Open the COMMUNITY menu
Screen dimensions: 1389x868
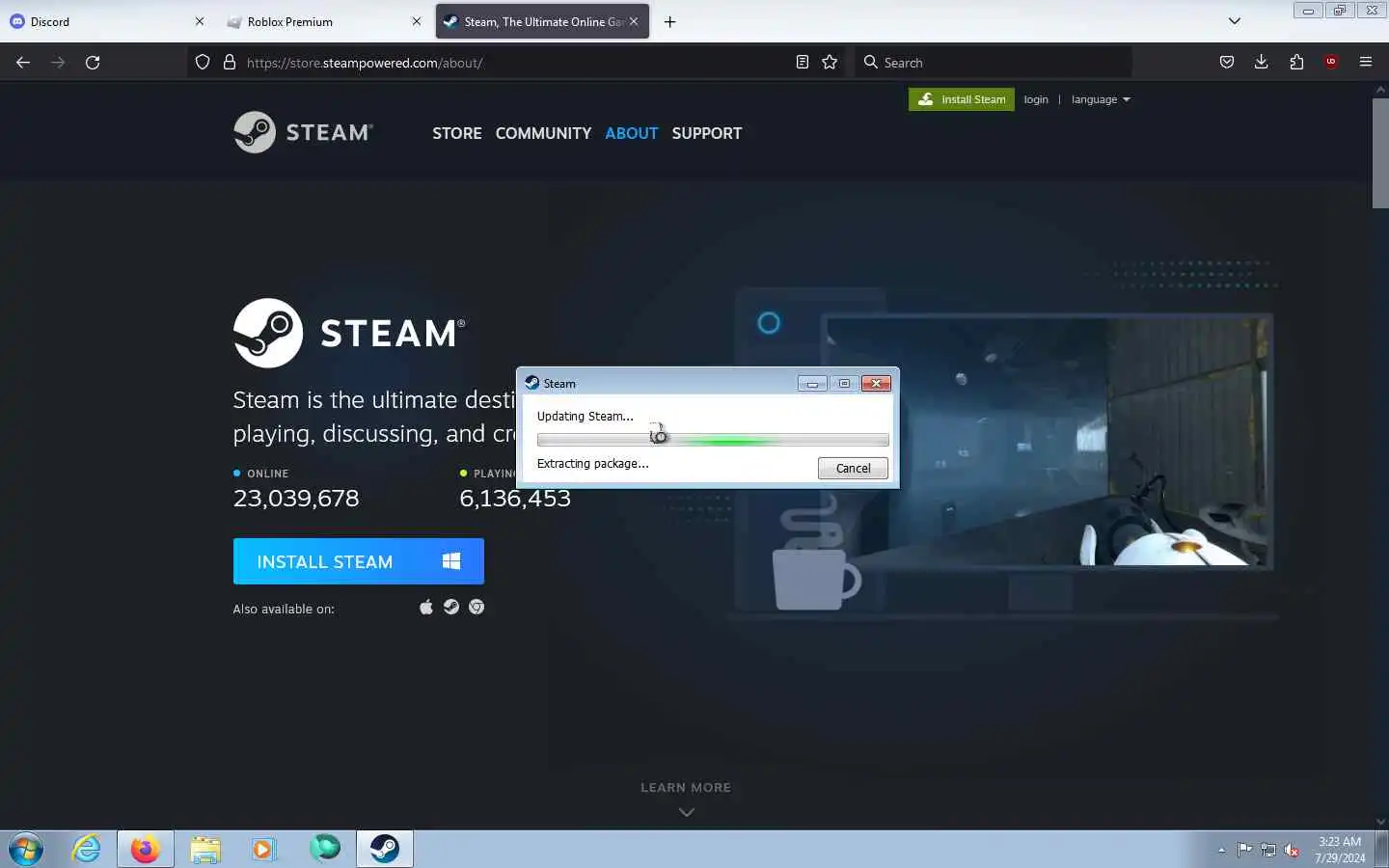(543, 133)
